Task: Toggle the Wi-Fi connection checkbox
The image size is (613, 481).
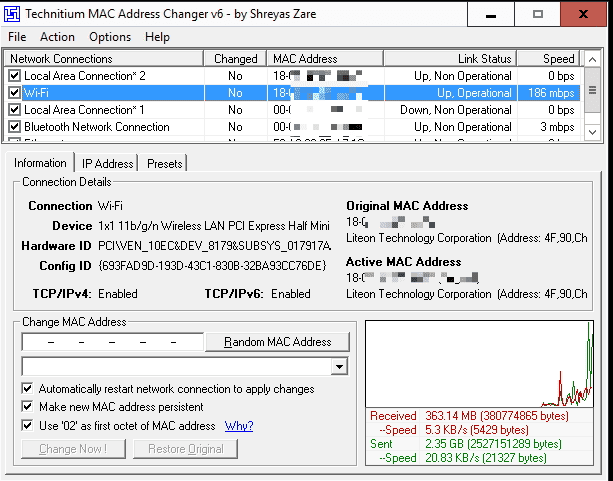Action: pyautogui.click(x=14, y=93)
